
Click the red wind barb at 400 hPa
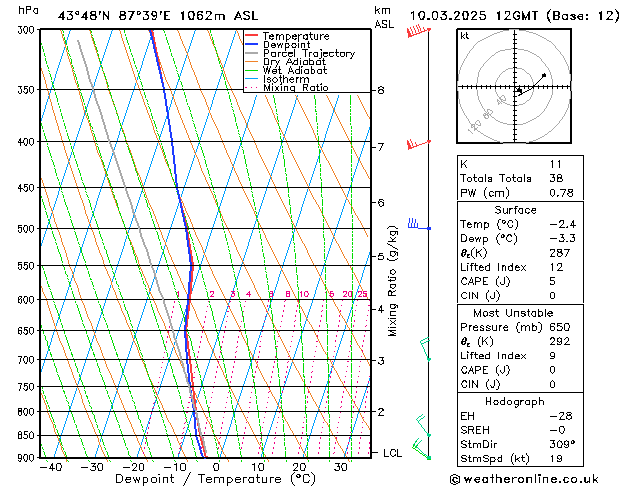[418, 144]
